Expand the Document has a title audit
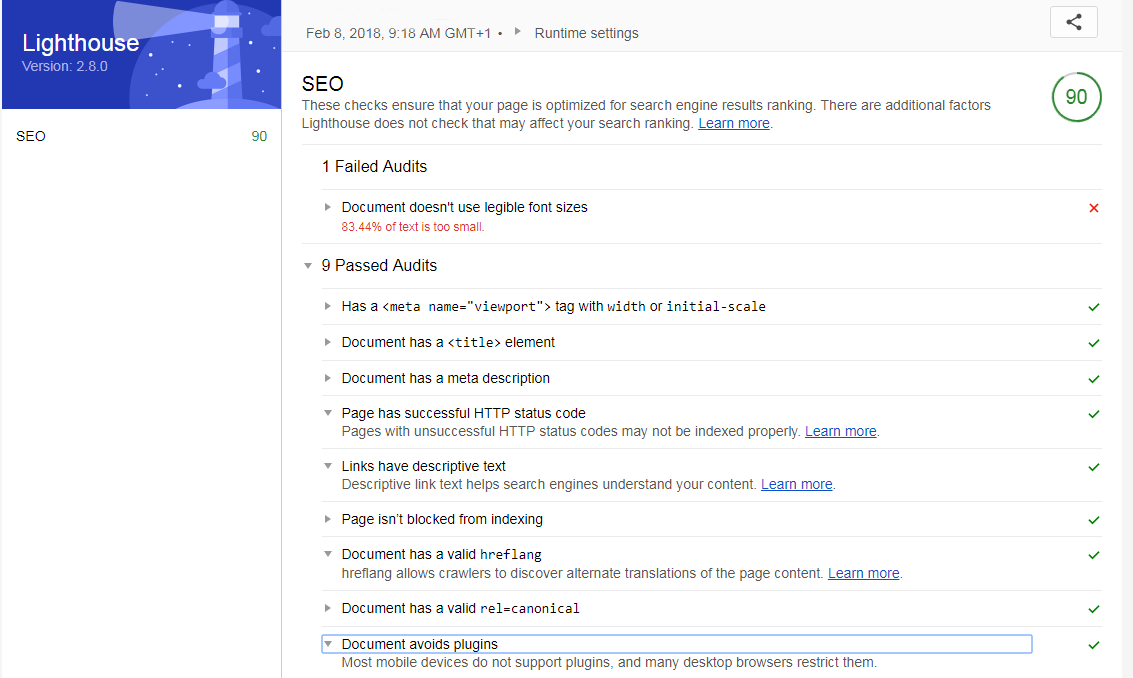This screenshot has width=1133, height=678. coord(327,342)
